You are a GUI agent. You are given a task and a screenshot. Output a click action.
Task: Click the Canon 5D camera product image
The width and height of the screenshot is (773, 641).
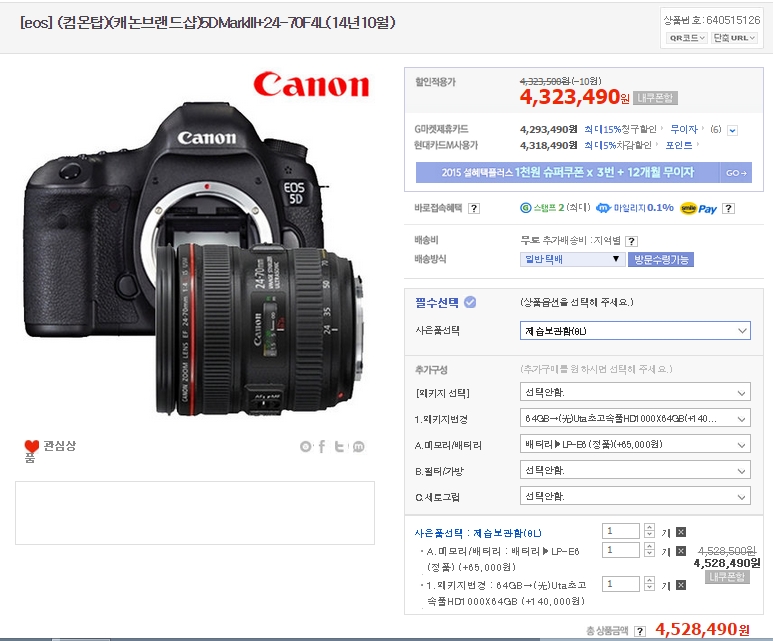tap(195, 259)
